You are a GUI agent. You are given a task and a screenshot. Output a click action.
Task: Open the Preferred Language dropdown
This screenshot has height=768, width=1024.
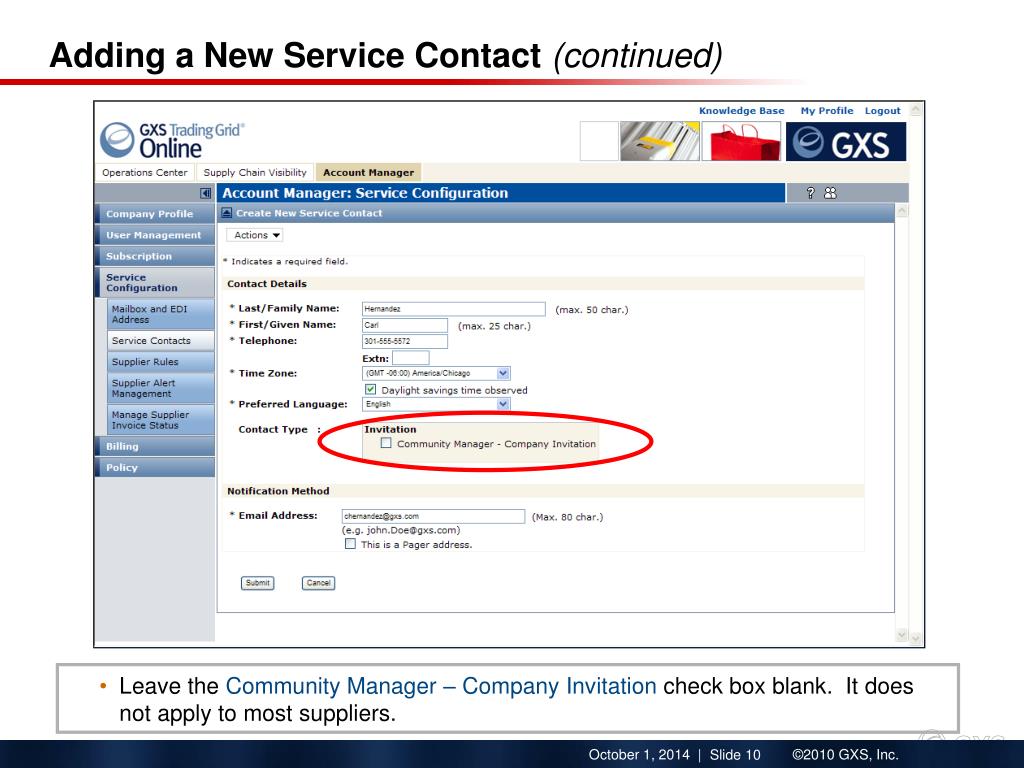pyautogui.click(x=503, y=404)
